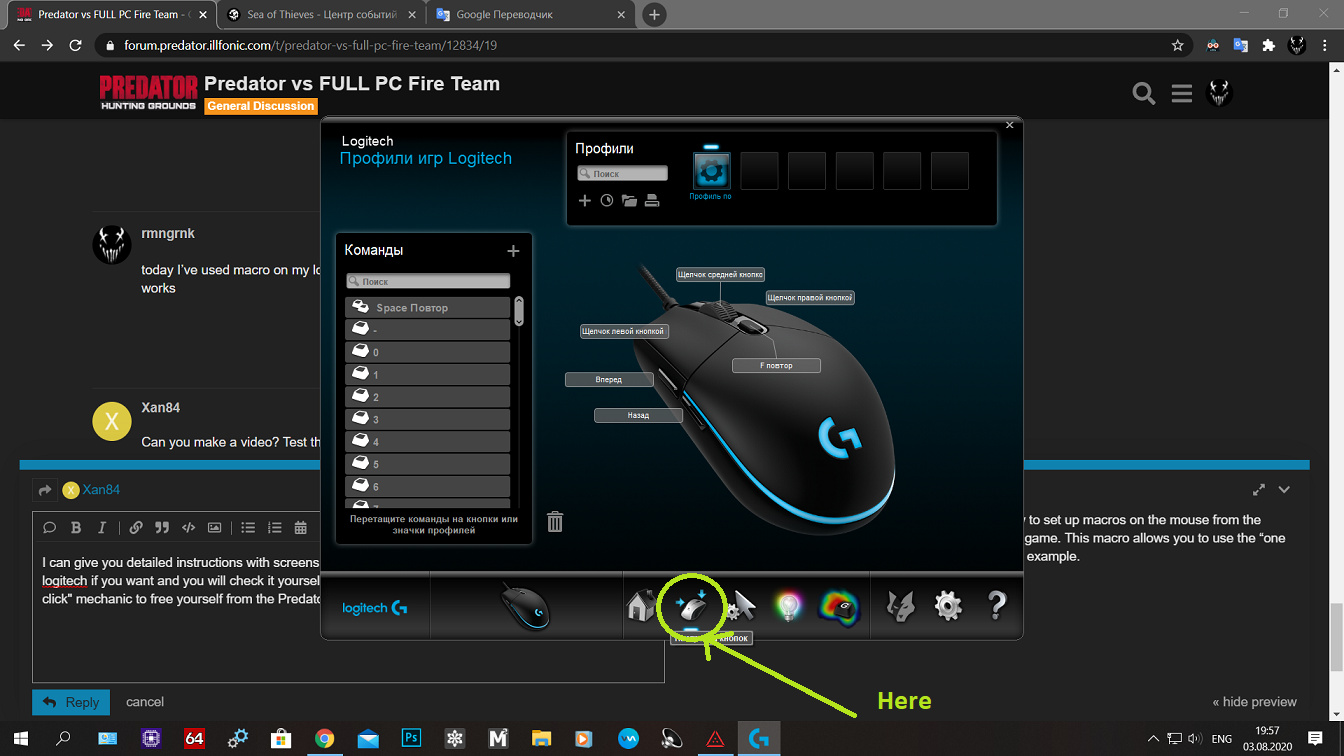The height and width of the screenshot is (756, 1344).
Task: Click the image upload icon in the editor
Action: (x=214, y=528)
